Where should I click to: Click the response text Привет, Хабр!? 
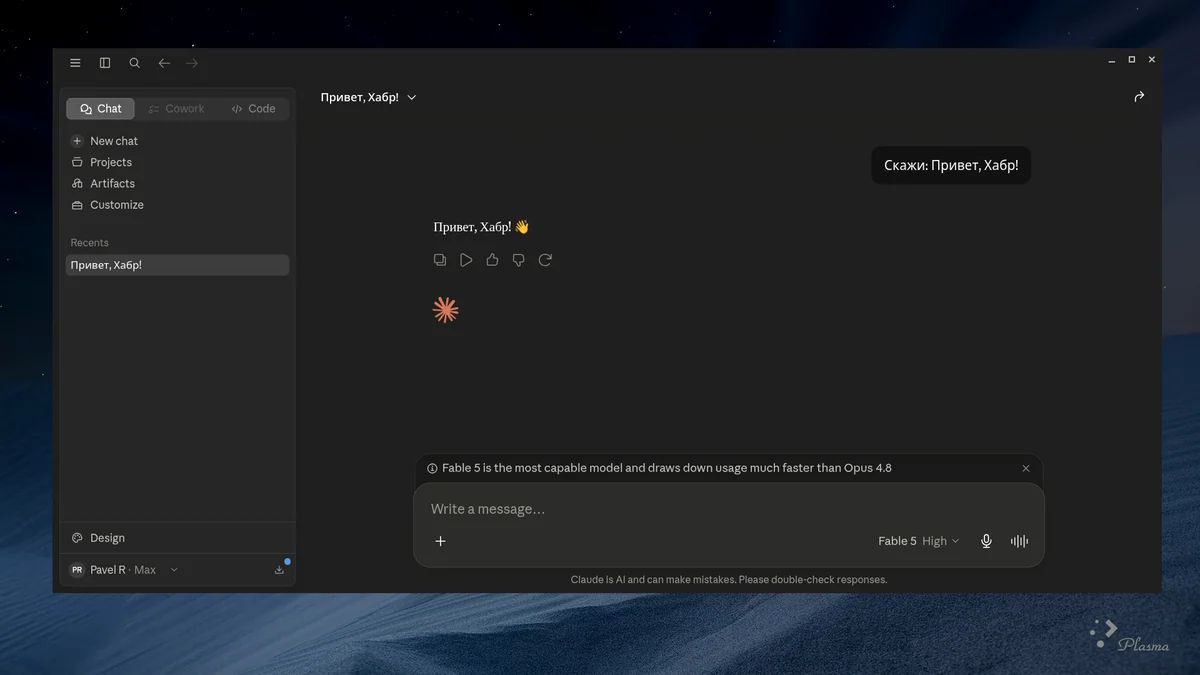click(x=481, y=227)
